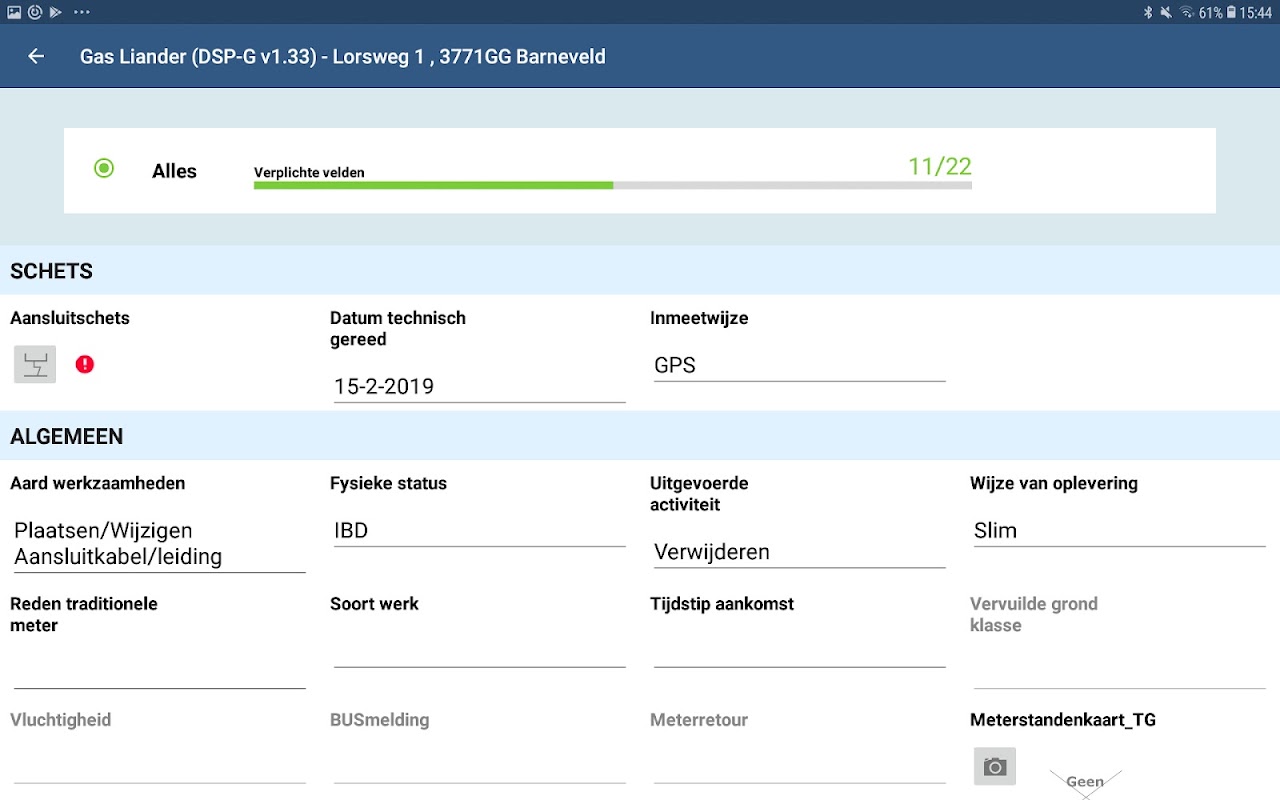Image resolution: width=1280 pixels, height=800 pixels.
Task: Tap the red warning icon beside Aansluitschets
Action: pyautogui.click(x=85, y=364)
